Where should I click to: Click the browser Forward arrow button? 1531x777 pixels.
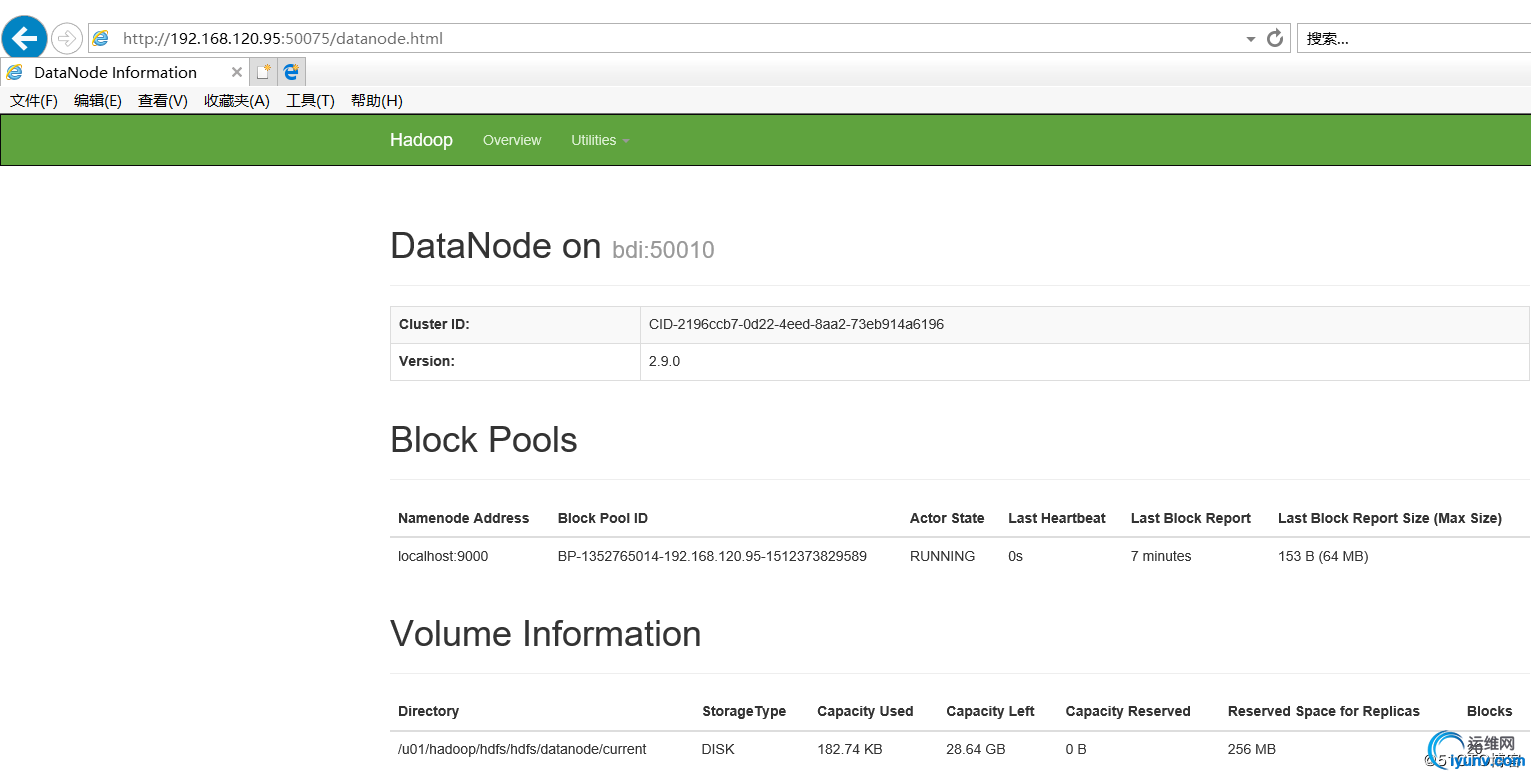point(66,38)
